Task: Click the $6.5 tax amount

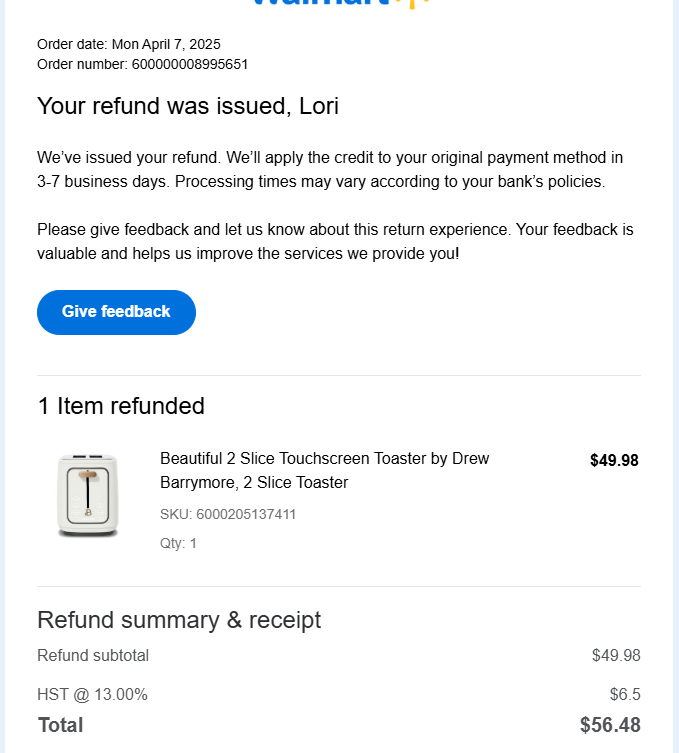Action: coord(624,694)
